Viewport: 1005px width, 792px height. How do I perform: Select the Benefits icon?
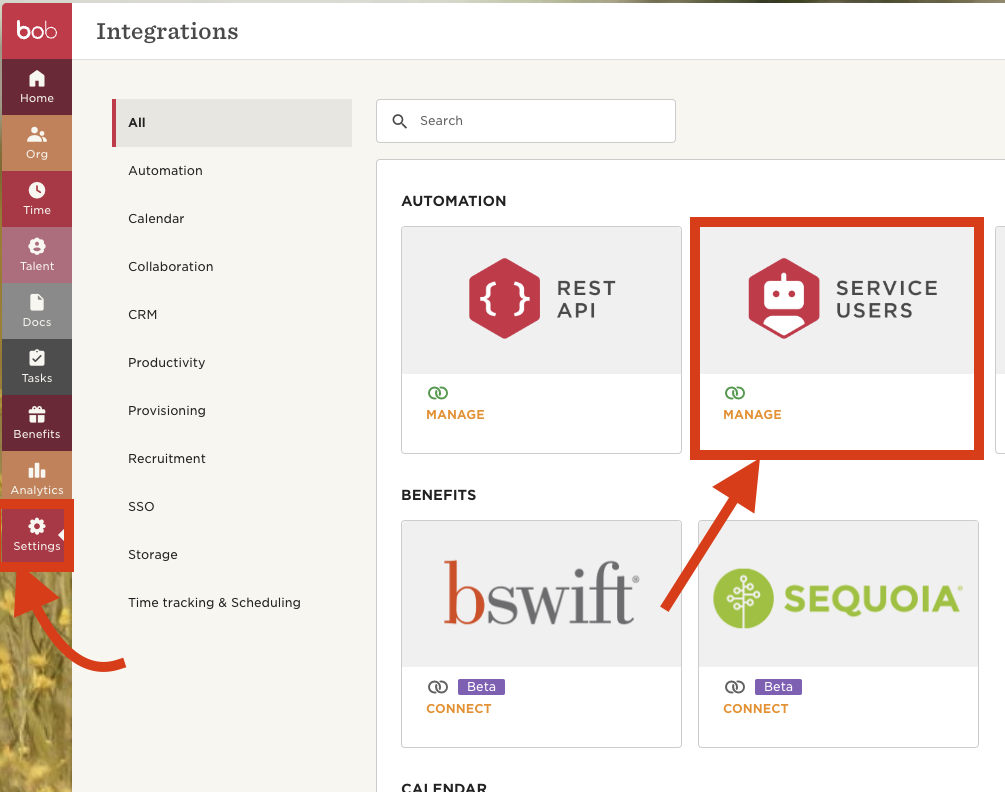click(x=37, y=423)
